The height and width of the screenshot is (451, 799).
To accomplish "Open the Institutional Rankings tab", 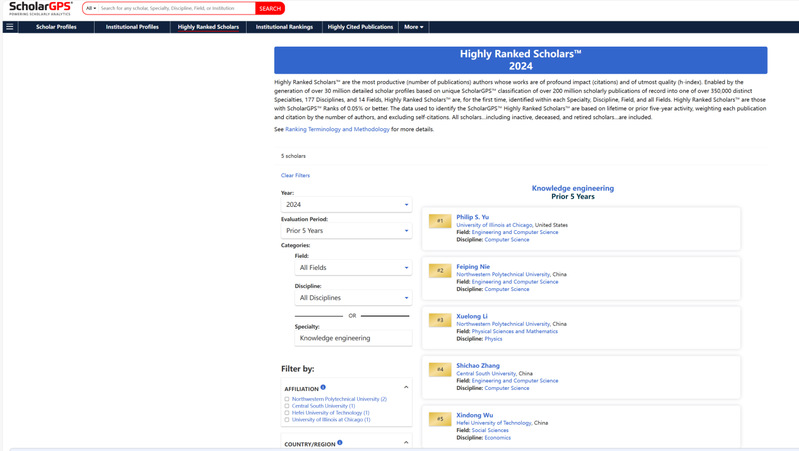I will (284, 27).
